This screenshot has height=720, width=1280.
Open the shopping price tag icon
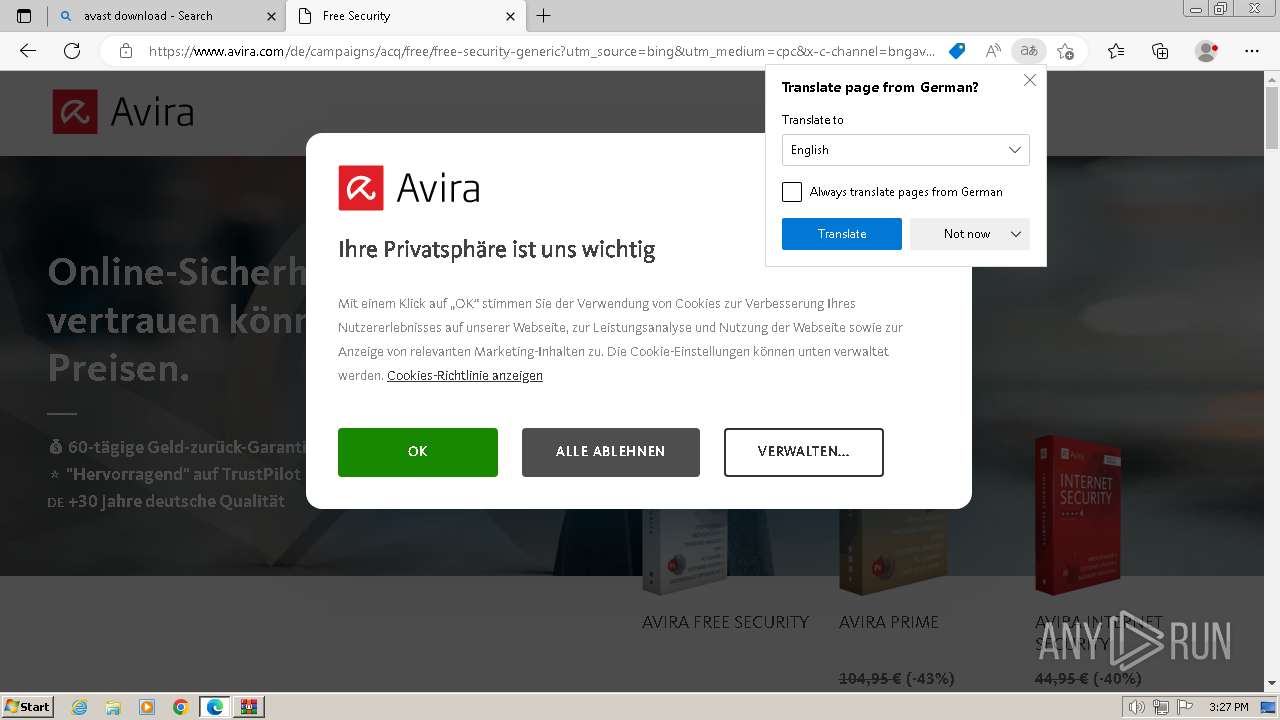click(957, 51)
